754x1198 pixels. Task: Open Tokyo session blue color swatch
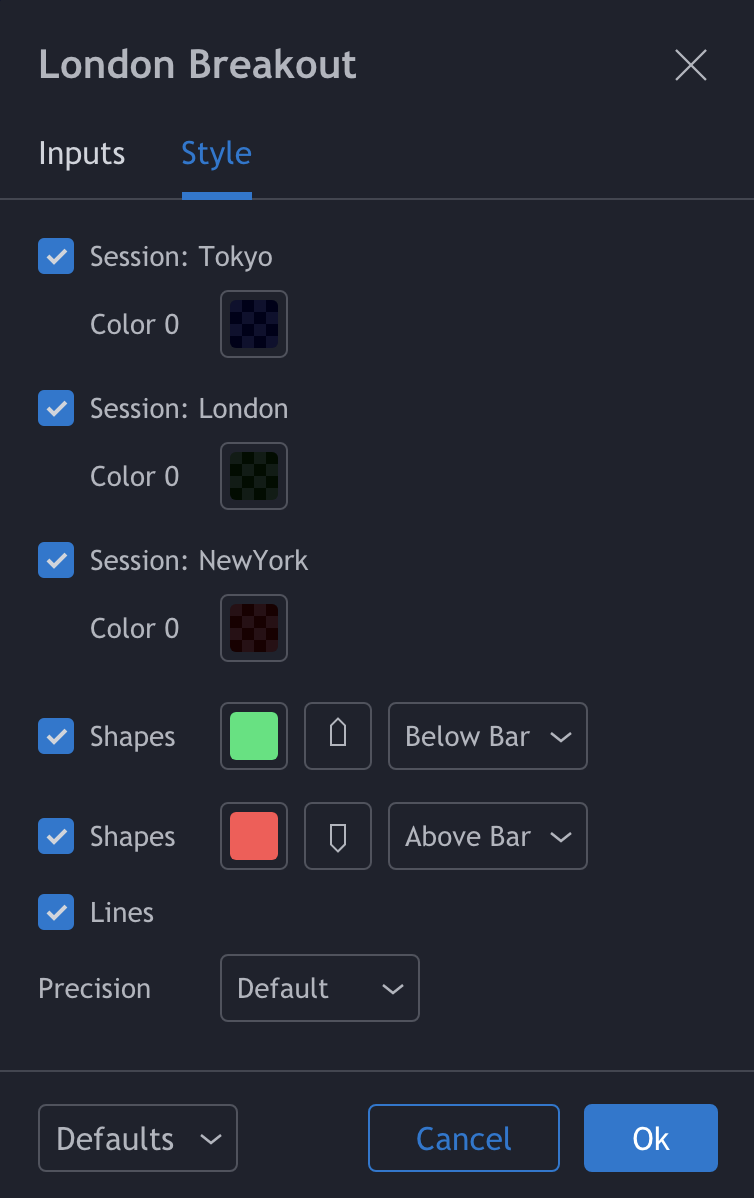tap(254, 324)
